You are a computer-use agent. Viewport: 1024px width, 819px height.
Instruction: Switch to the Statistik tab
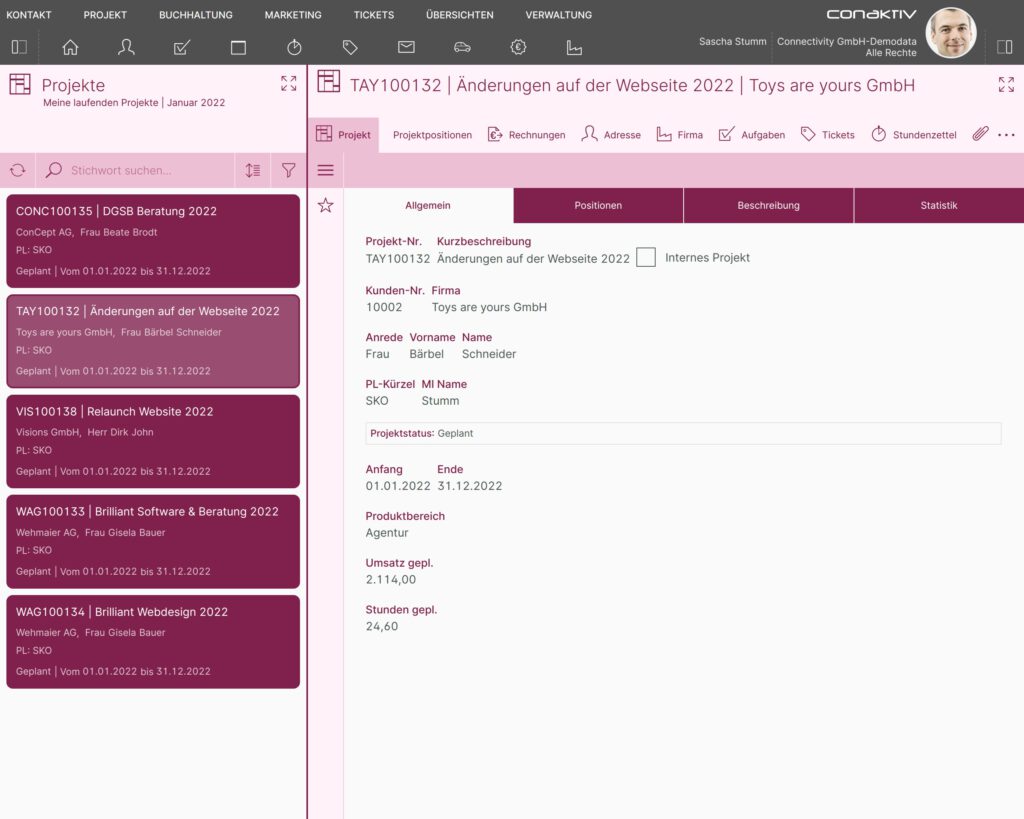click(x=938, y=205)
